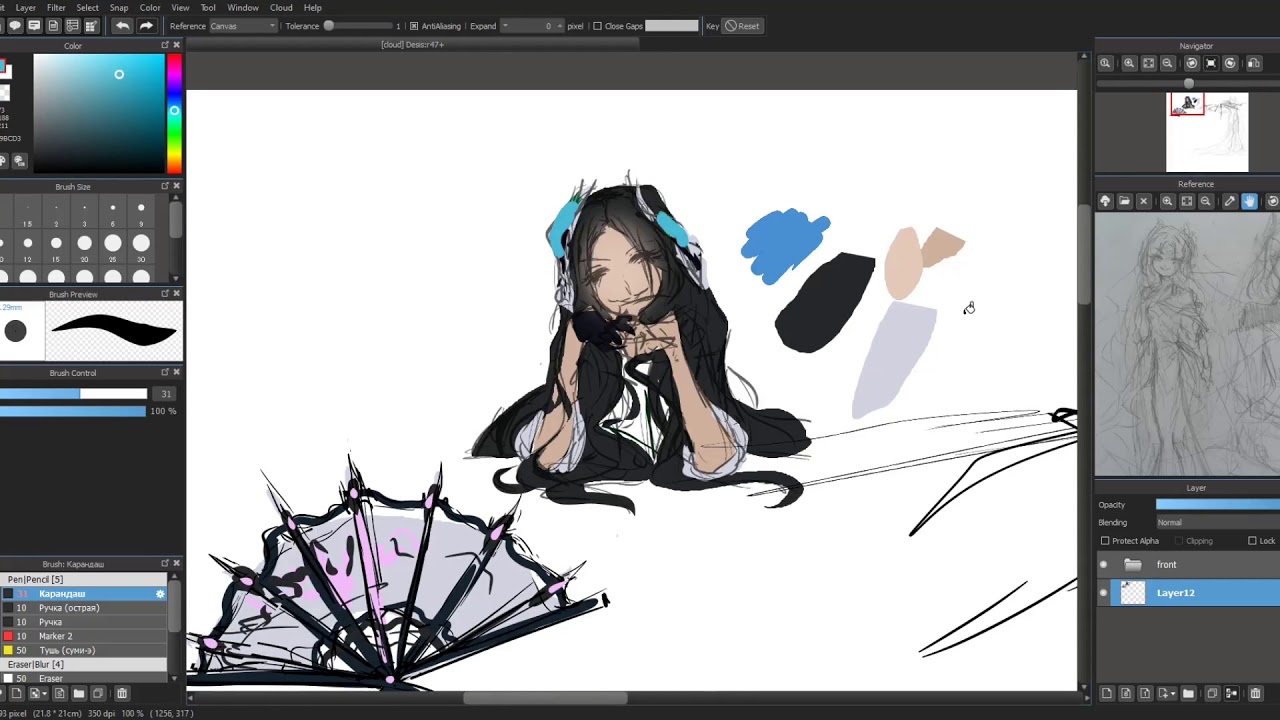Adjust the brush opacity 100% slider
This screenshot has height=720, width=1280.
[x=74, y=411]
